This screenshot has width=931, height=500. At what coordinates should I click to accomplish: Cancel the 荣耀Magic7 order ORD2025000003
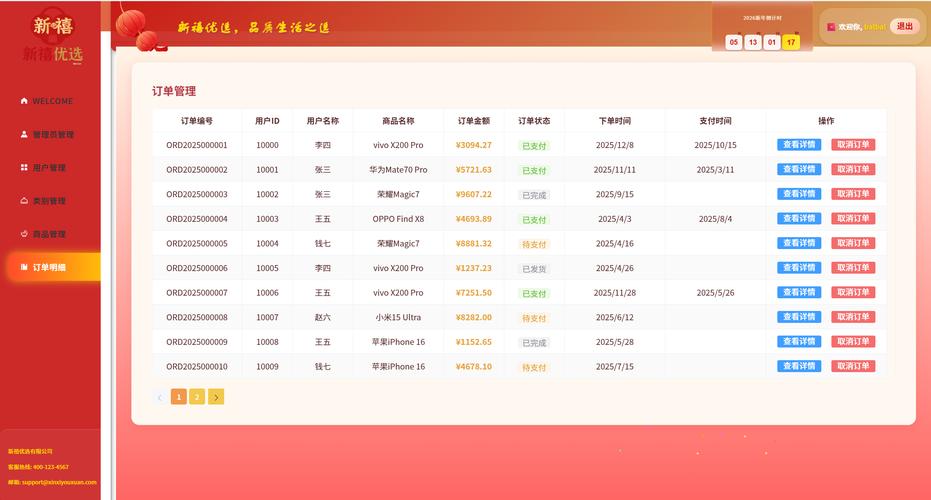(x=853, y=194)
